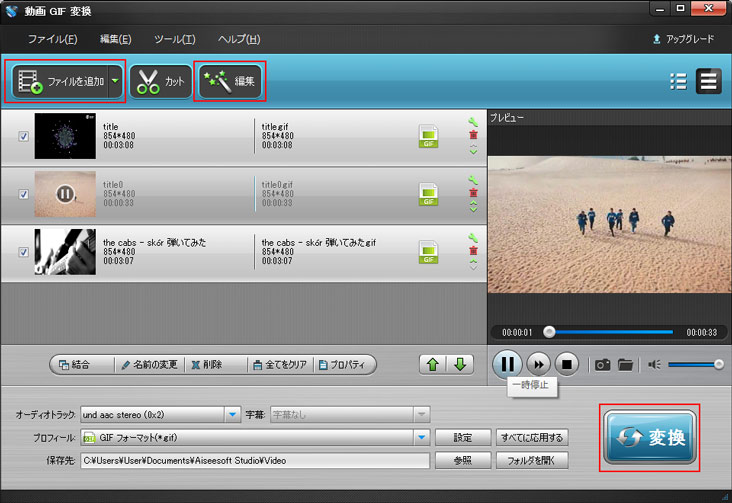Take a snapshot with the camera icon

[603, 364]
